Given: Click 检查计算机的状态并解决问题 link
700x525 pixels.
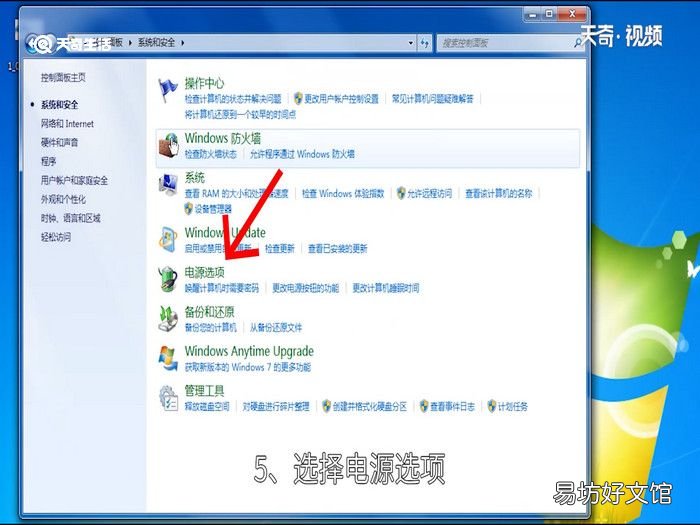Looking at the screenshot, I should [233, 99].
